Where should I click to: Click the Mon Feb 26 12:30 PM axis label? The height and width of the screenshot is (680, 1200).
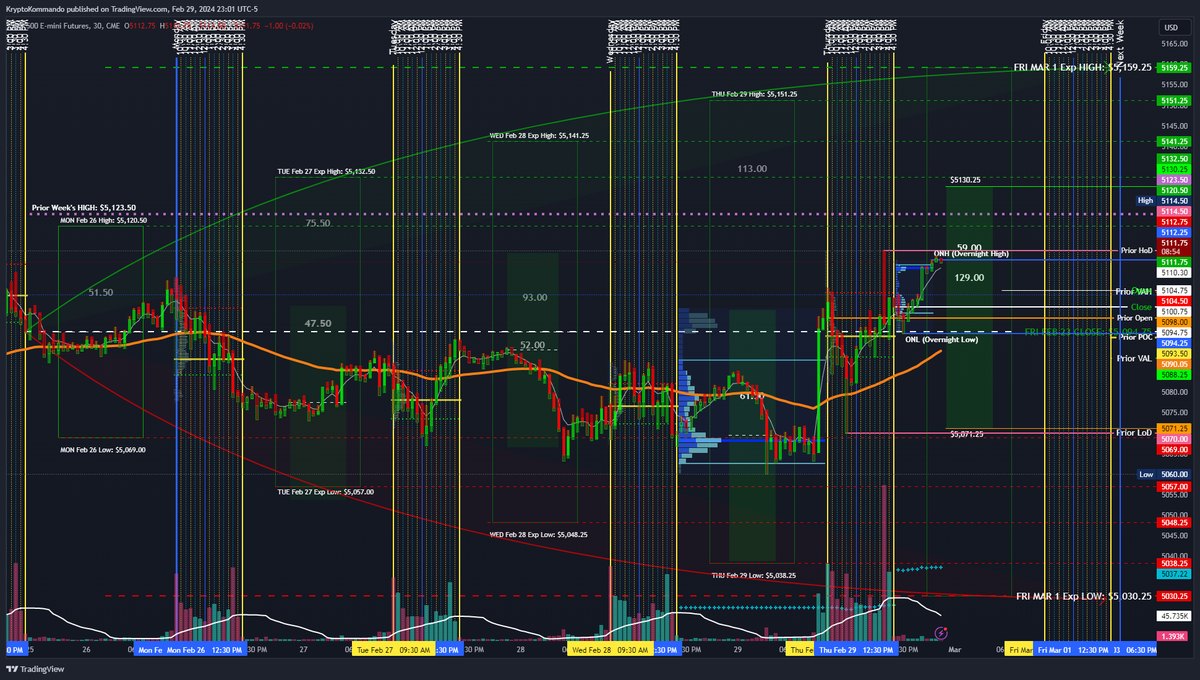[205, 649]
